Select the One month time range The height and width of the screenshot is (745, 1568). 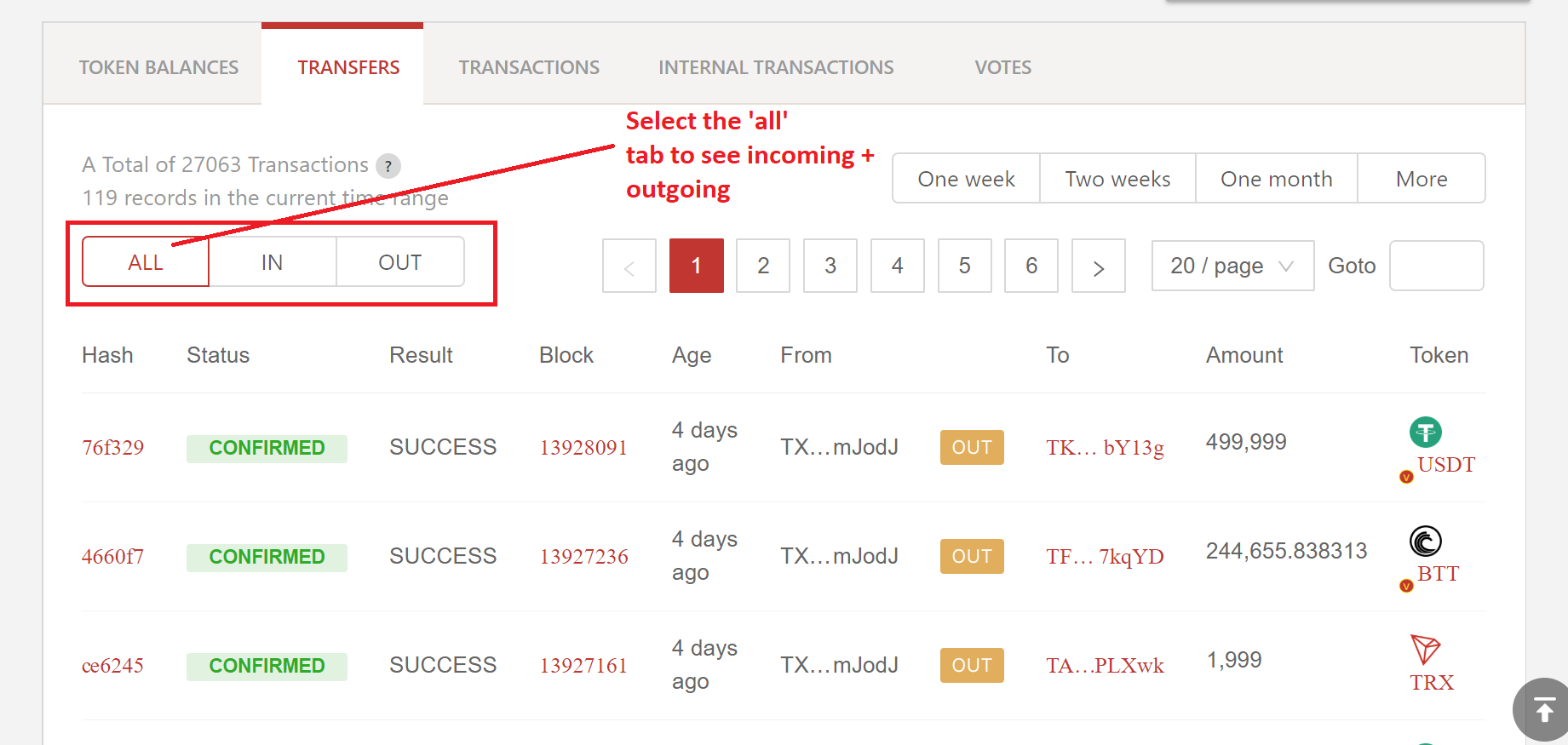click(x=1276, y=179)
